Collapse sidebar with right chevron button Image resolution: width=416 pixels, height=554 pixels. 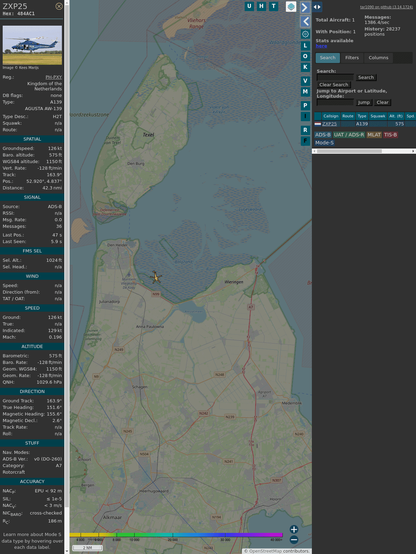pyautogui.click(x=305, y=7)
